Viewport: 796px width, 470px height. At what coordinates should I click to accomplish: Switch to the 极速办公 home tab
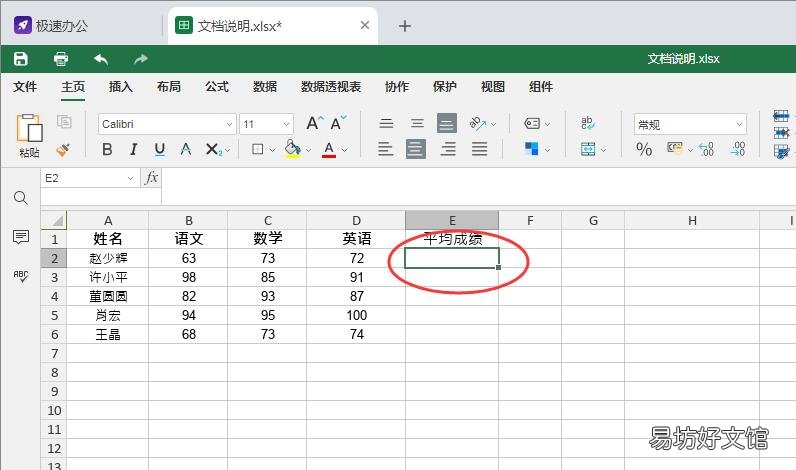(x=51, y=25)
